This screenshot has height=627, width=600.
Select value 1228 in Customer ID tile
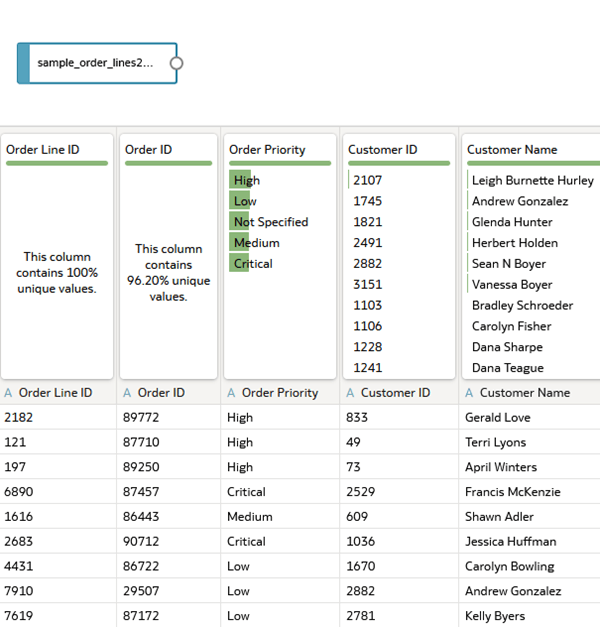coord(368,346)
